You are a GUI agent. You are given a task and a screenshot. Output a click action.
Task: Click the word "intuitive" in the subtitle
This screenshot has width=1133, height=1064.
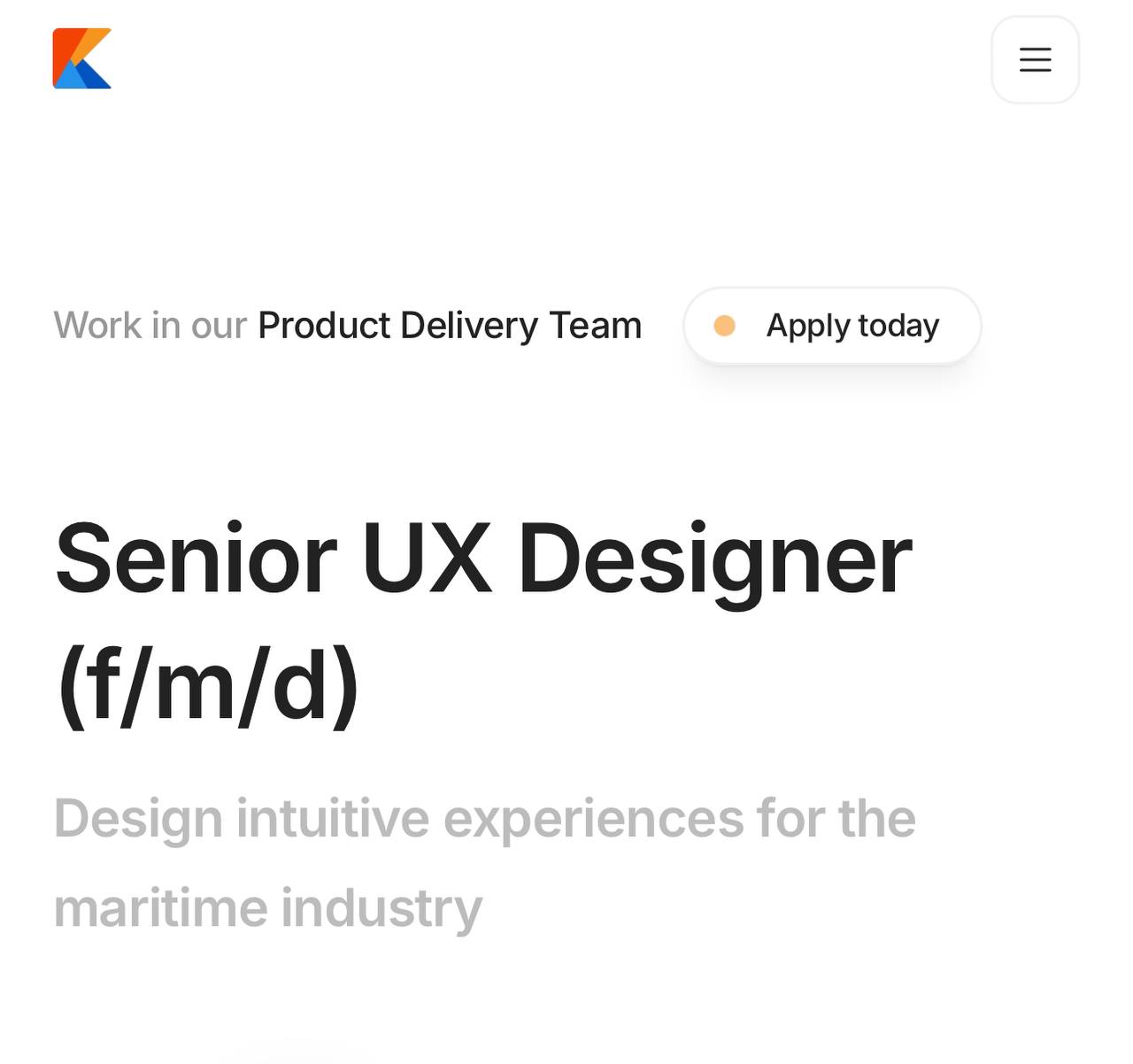point(332,818)
